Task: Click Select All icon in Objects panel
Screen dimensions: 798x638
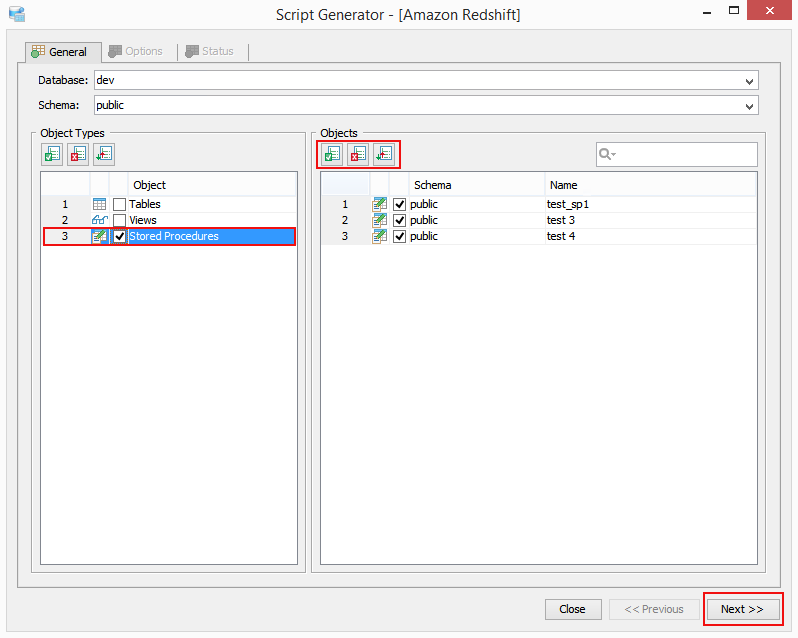Action: [332, 154]
